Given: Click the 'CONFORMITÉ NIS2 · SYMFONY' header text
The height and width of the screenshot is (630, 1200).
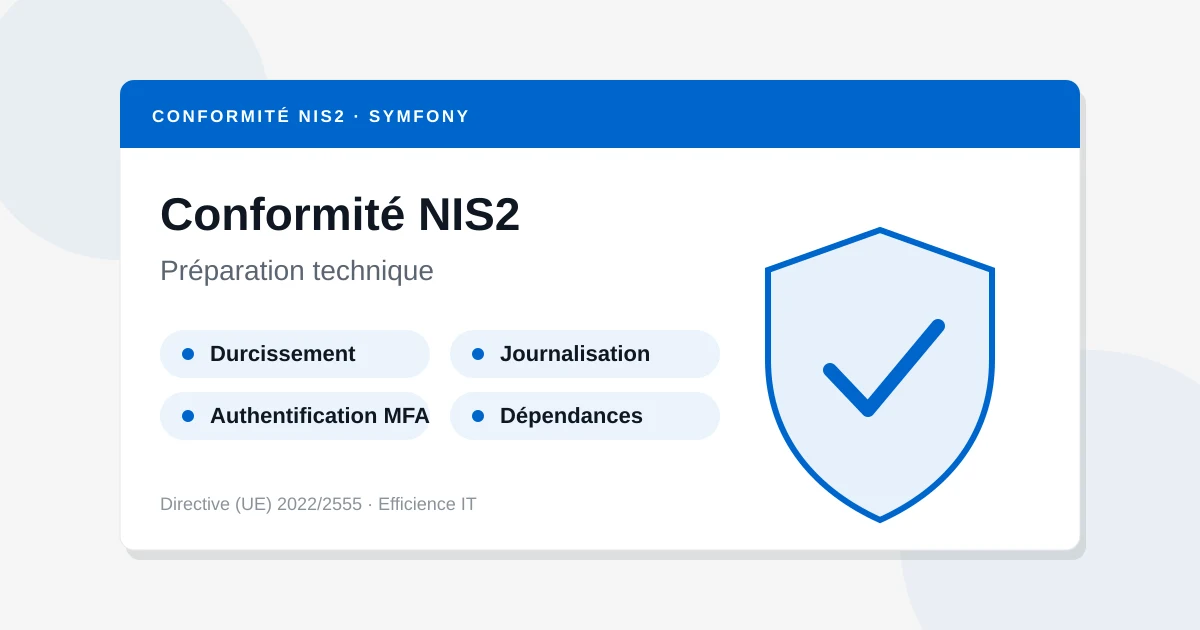Looking at the screenshot, I should tap(311, 116).
